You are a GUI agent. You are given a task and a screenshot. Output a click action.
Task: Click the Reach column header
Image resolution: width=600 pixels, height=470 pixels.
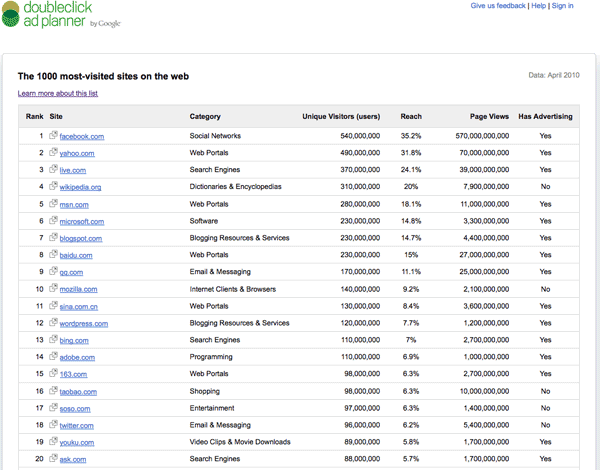tap(411, 116)
